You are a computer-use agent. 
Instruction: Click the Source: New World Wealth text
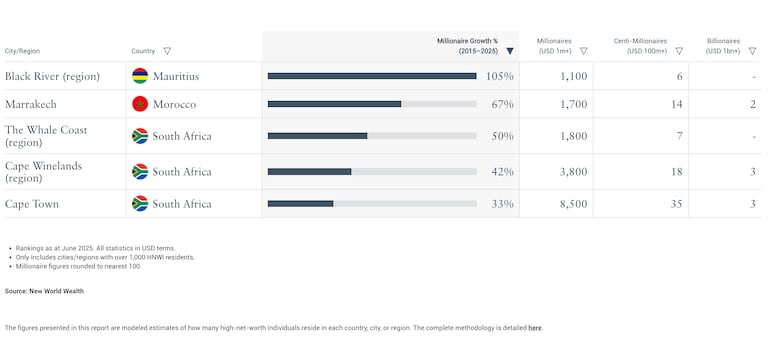coord(44,291)
